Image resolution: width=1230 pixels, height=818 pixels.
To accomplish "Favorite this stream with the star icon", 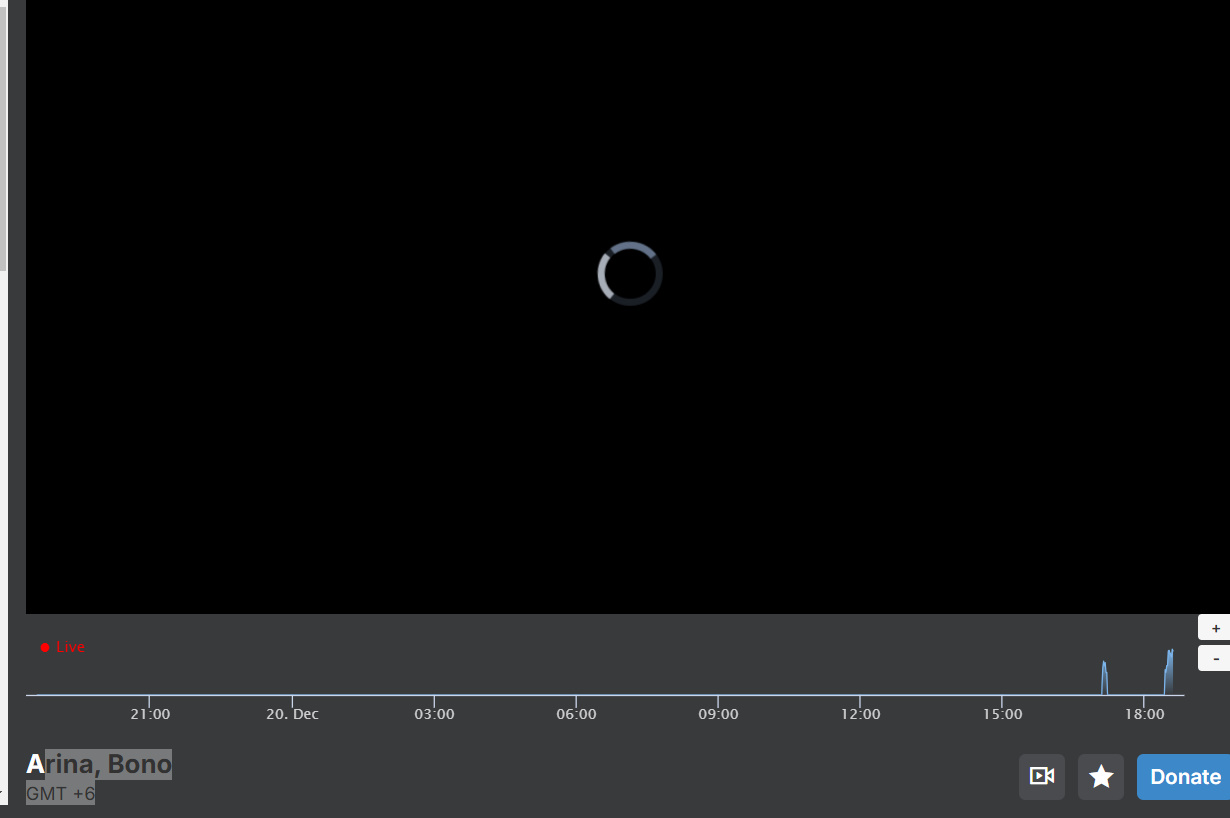I will [1101, 777].
